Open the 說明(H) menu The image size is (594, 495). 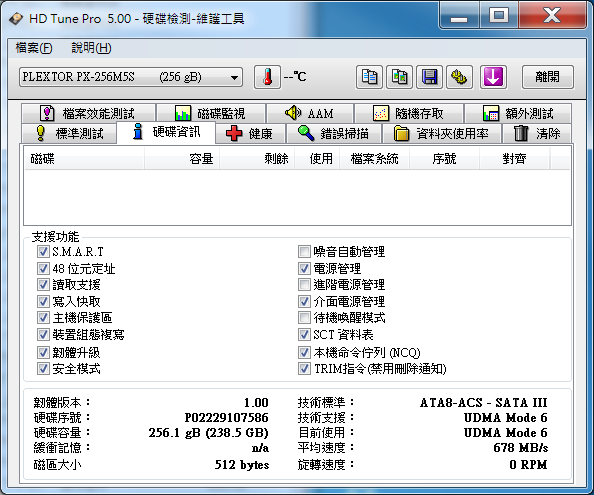(x=91, y=48)
